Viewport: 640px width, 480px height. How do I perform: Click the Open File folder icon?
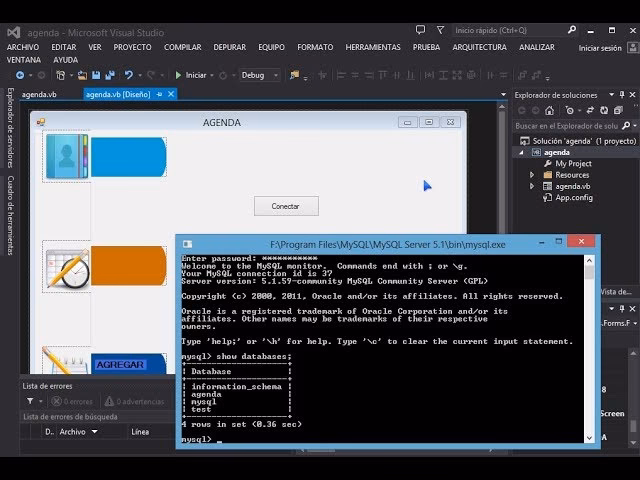point(82,76)
